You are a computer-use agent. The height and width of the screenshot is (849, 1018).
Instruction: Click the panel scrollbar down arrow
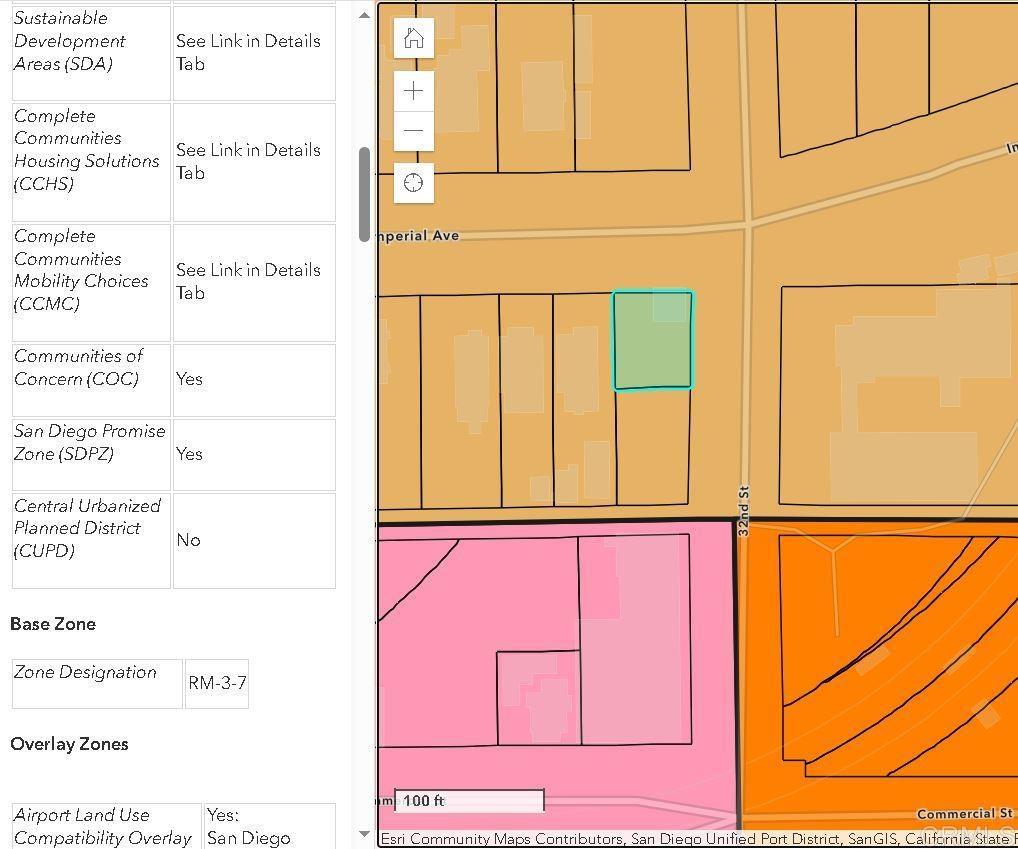pyautogui.click(x=364, y=835)
